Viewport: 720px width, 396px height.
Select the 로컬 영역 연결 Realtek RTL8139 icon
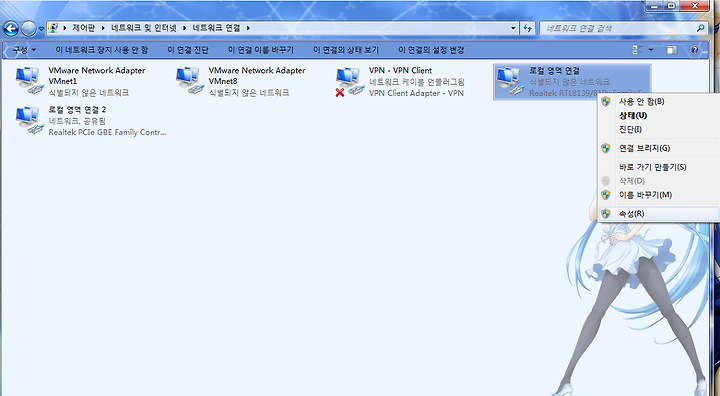coord(510,81)
